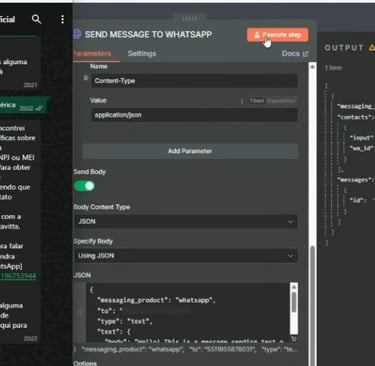The image size is (375, 366).
Task: Click the "id" key in output JSON
Action: coord(358,200)
